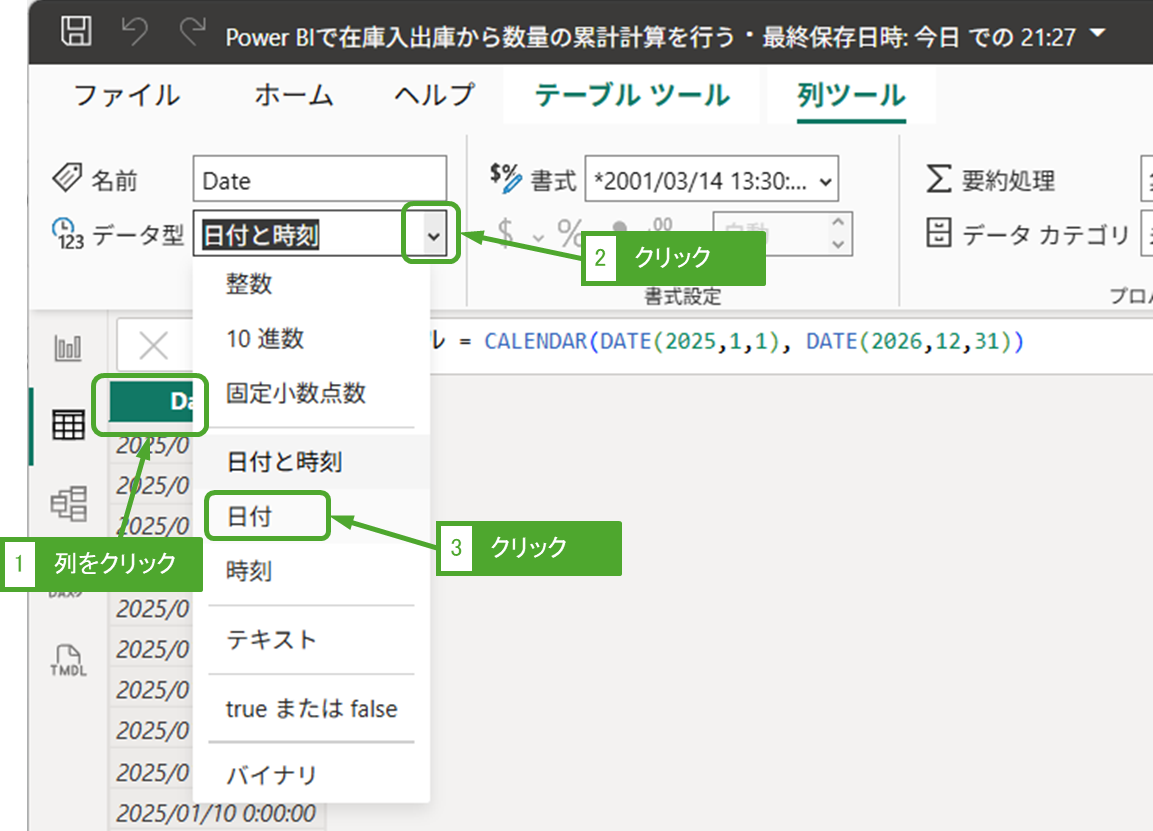Apply percentage format with % icon

pyautogui.click(x=570, y=234)
